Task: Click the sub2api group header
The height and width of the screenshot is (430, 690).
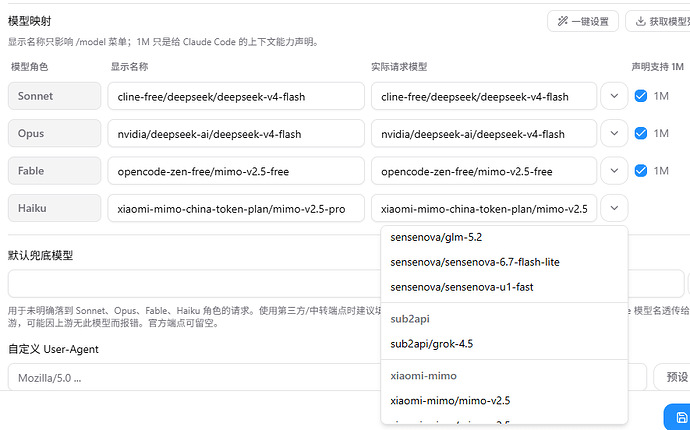Action: pyautogui.click(x=410, y=319)
